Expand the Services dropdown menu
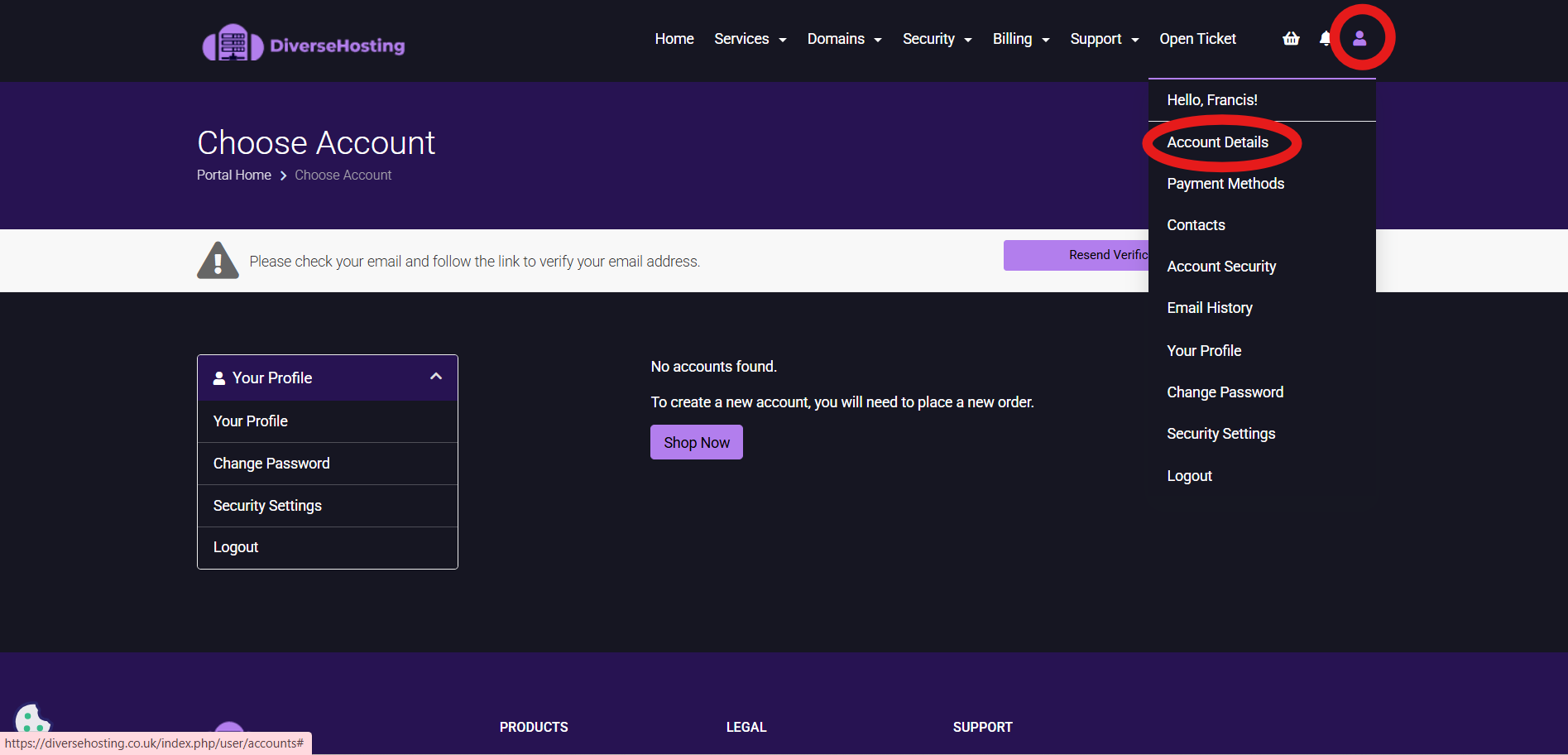The height and width of the screenshot is (755, 1568). pyautogui.click(x=750, y=39)
